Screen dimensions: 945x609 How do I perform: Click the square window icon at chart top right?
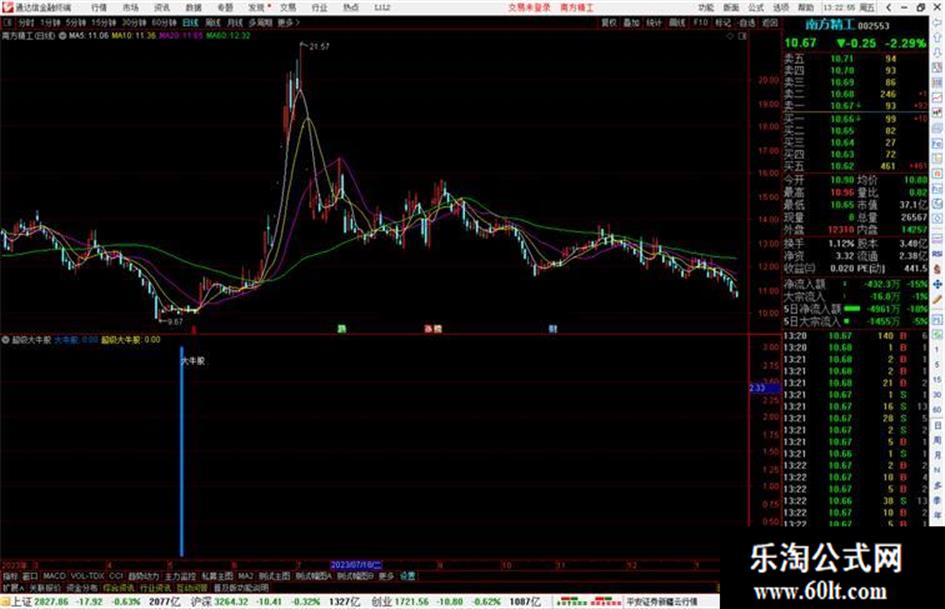pos(742,36)
